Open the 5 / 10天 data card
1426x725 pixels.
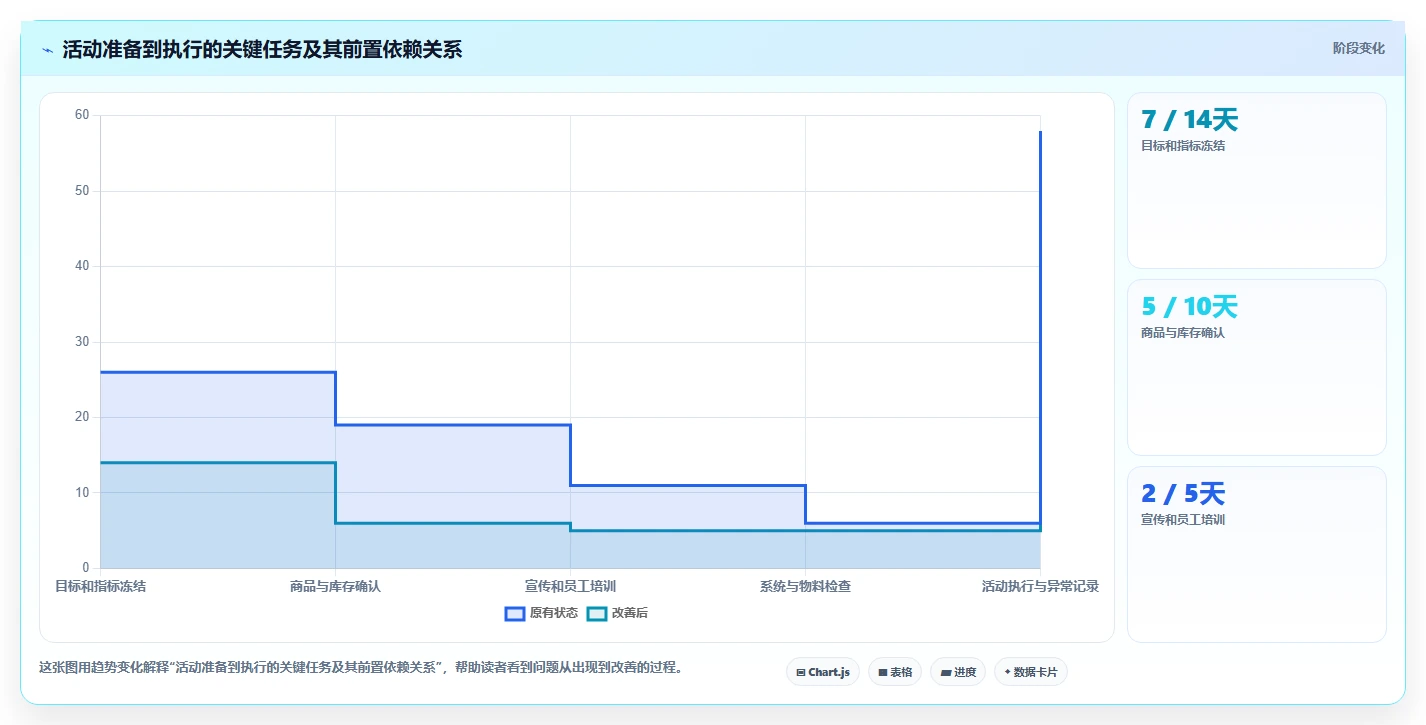click(1257, 367)
